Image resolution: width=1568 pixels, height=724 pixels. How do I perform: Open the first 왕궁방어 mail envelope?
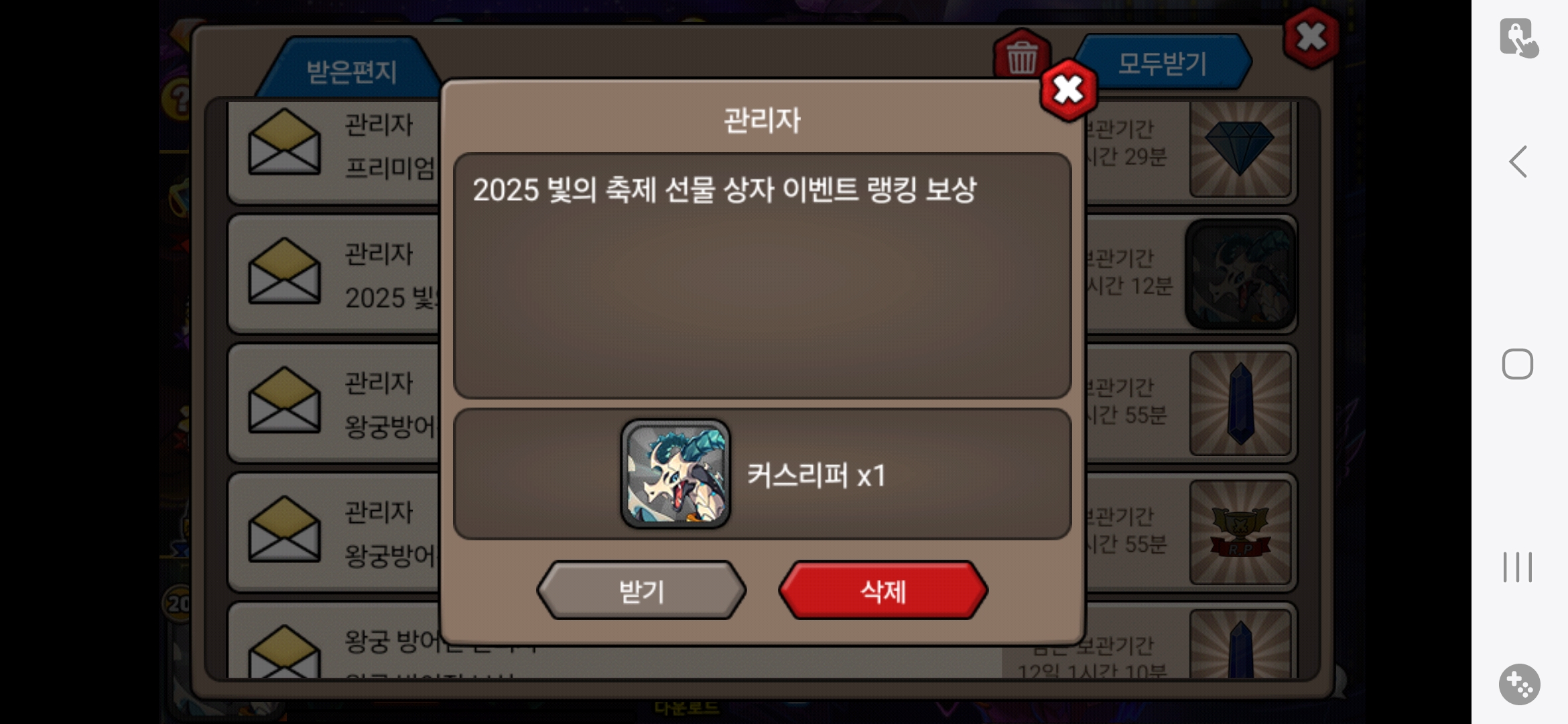[x=284, y=400]
